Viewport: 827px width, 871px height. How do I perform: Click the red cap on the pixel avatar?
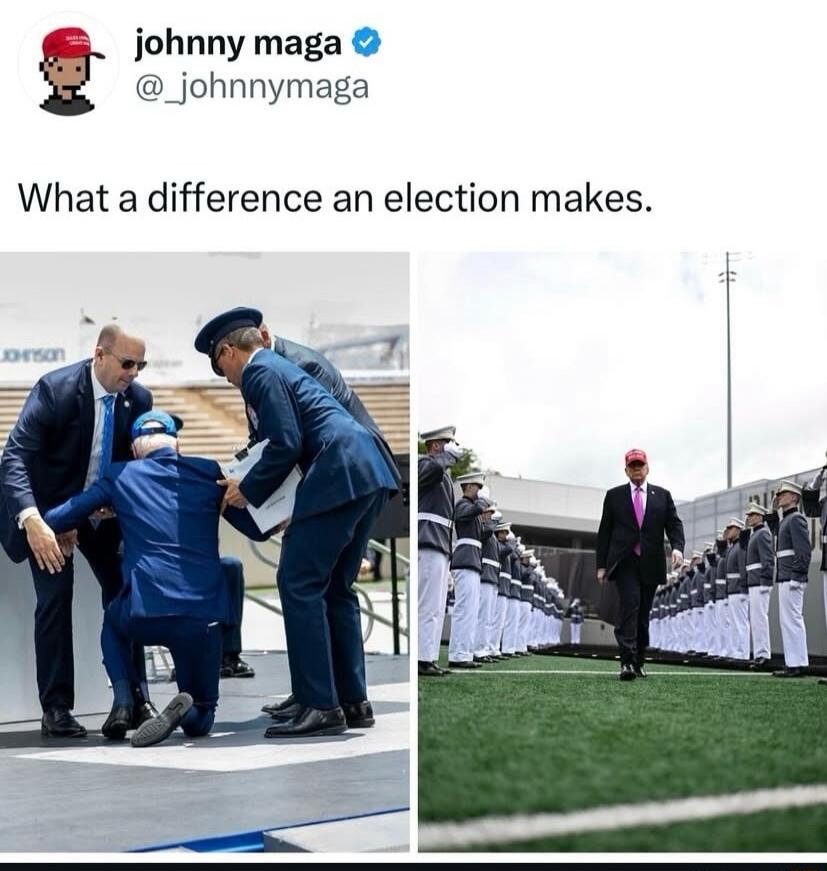point(71,44)
